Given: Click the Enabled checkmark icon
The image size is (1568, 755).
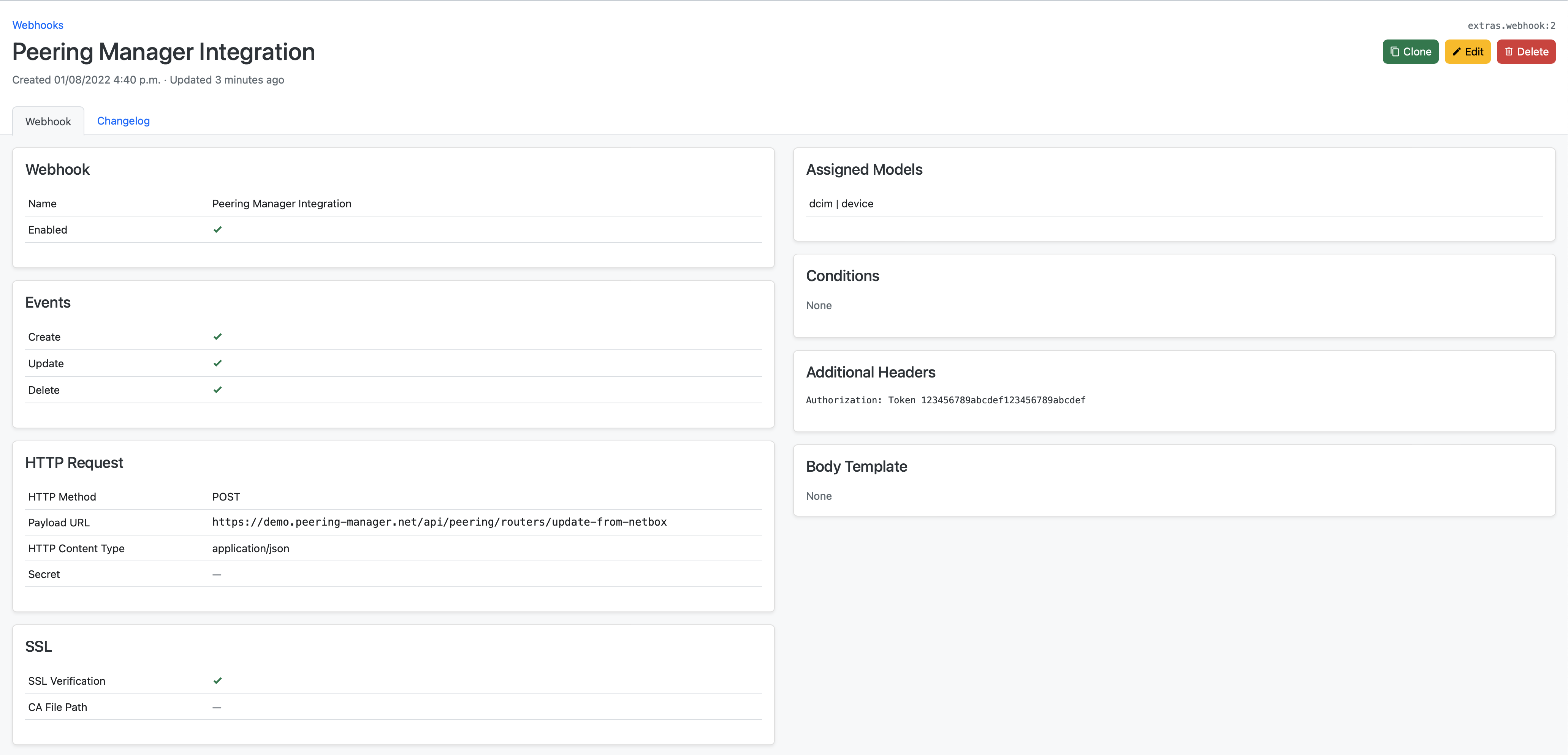Looking at the screenshot, I should point(217,229).
